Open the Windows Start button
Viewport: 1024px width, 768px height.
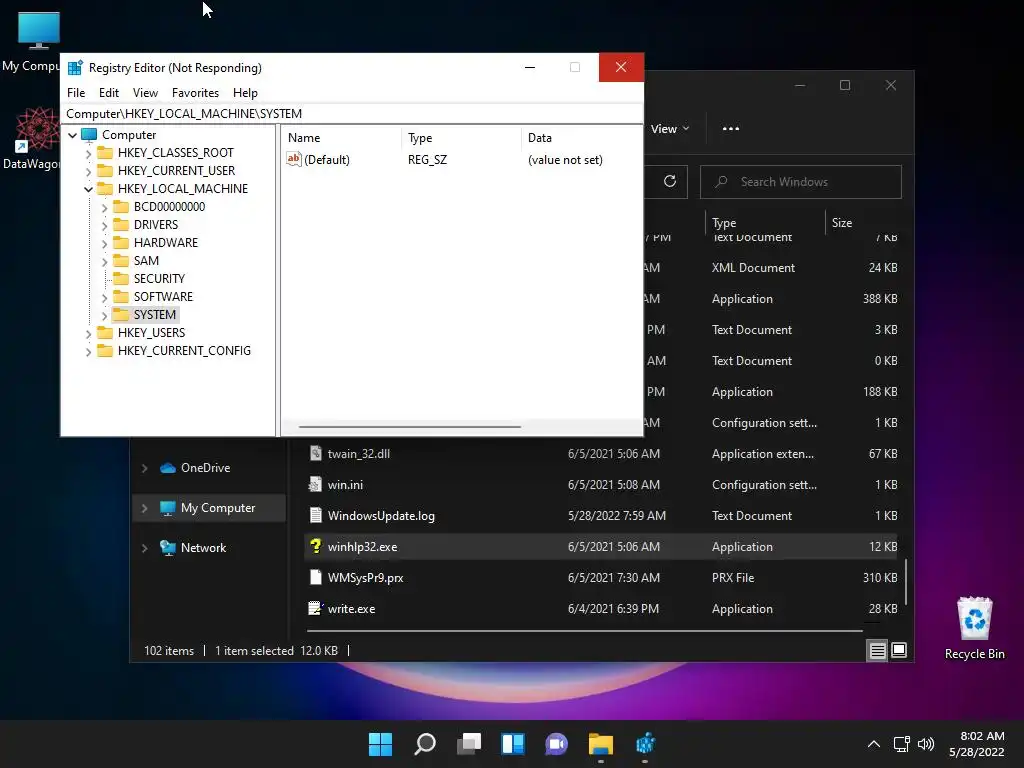click(380, 744)
